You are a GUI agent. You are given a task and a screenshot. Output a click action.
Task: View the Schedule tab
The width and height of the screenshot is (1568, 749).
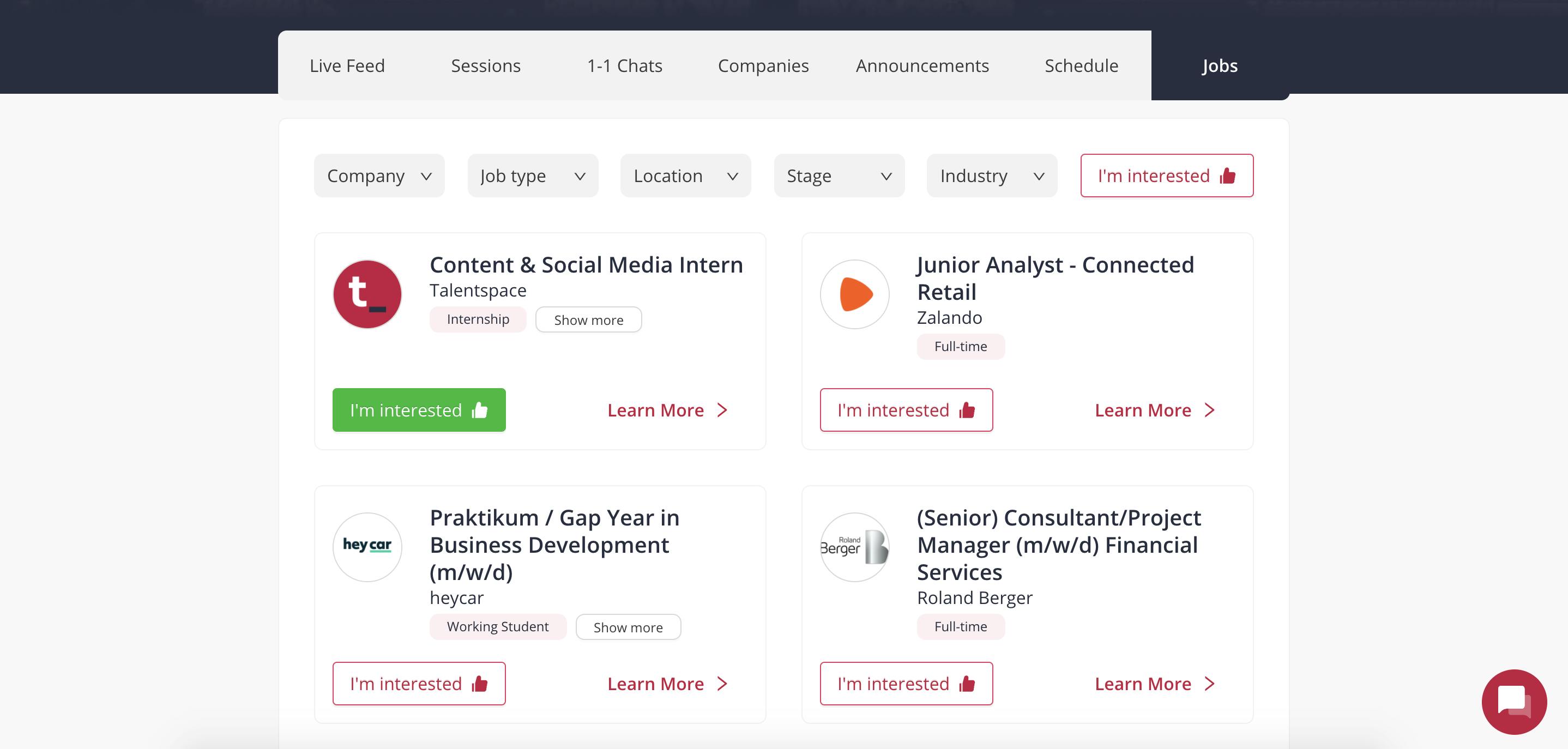click(x=1081, y=66)
